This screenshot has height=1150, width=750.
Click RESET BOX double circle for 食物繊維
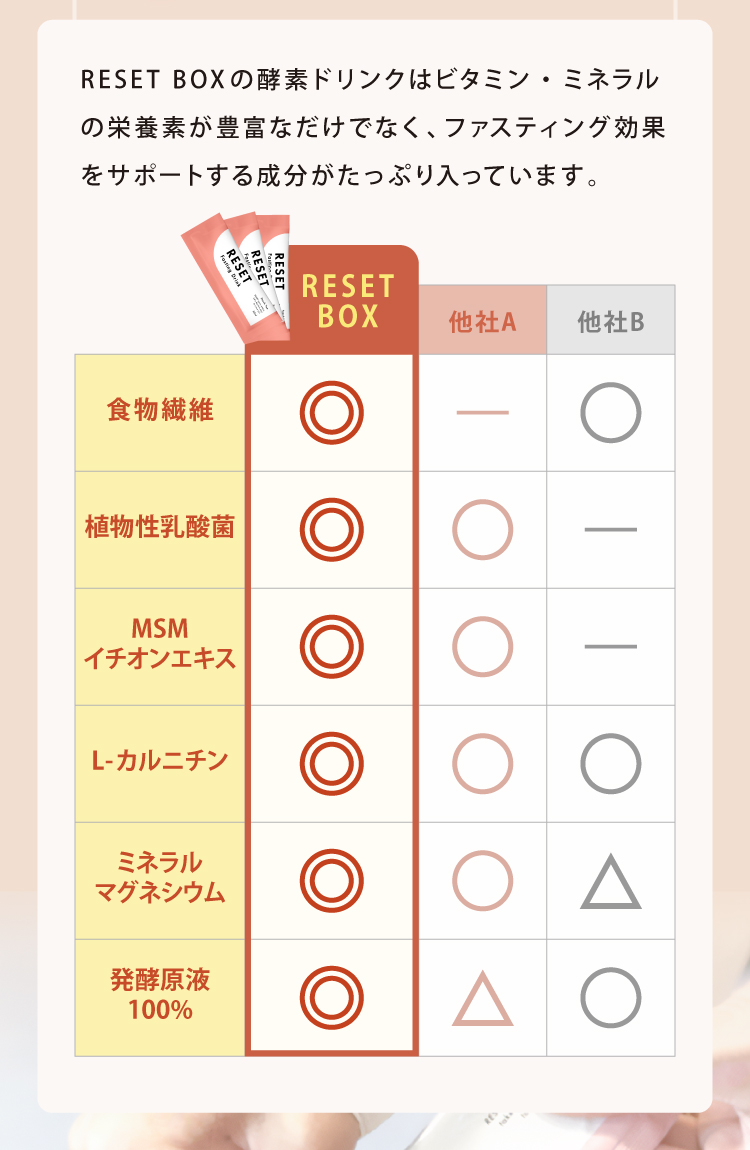(332, 412)
